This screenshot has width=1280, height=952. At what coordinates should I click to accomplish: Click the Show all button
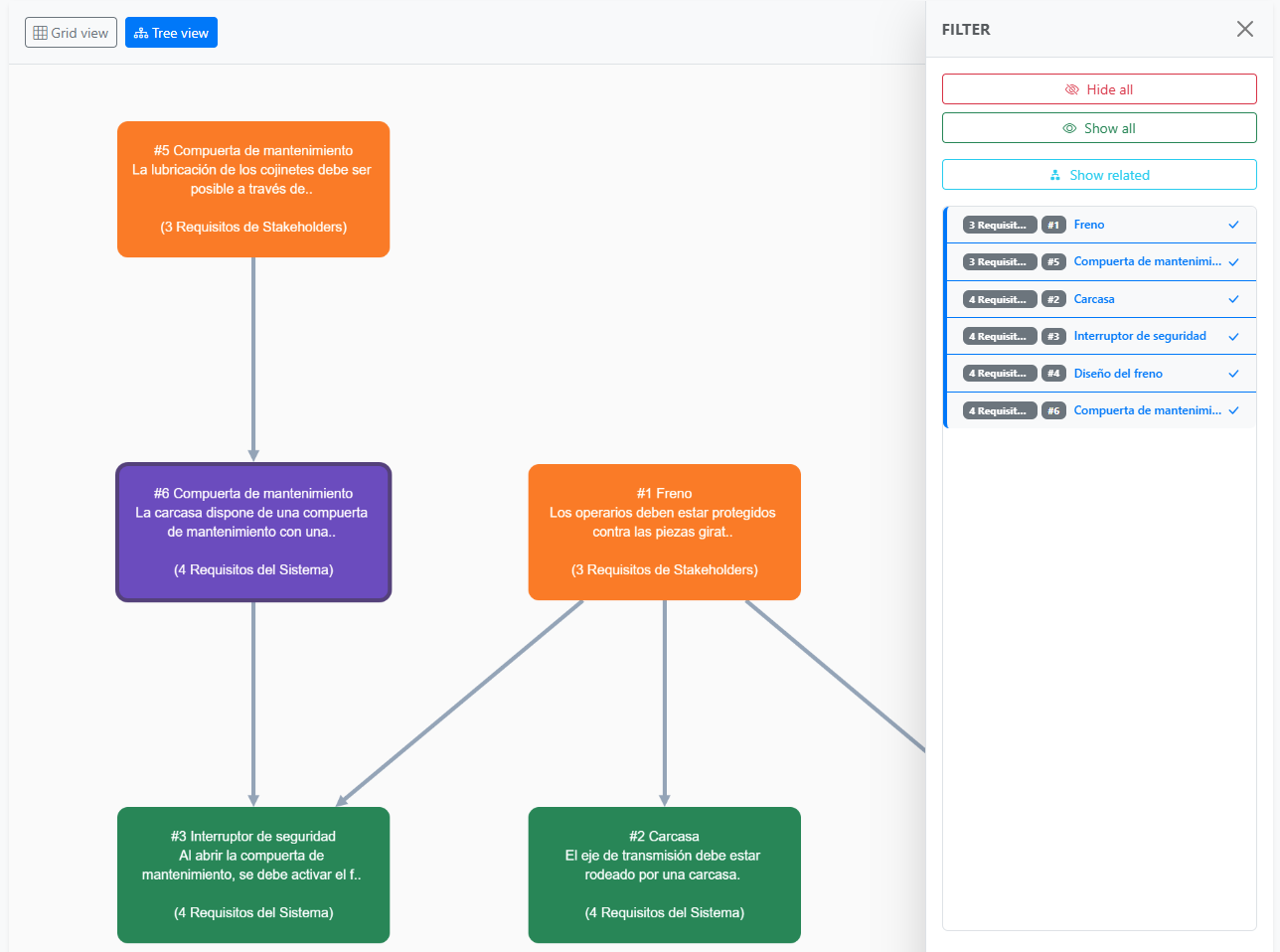click(x=1099, y=128)
